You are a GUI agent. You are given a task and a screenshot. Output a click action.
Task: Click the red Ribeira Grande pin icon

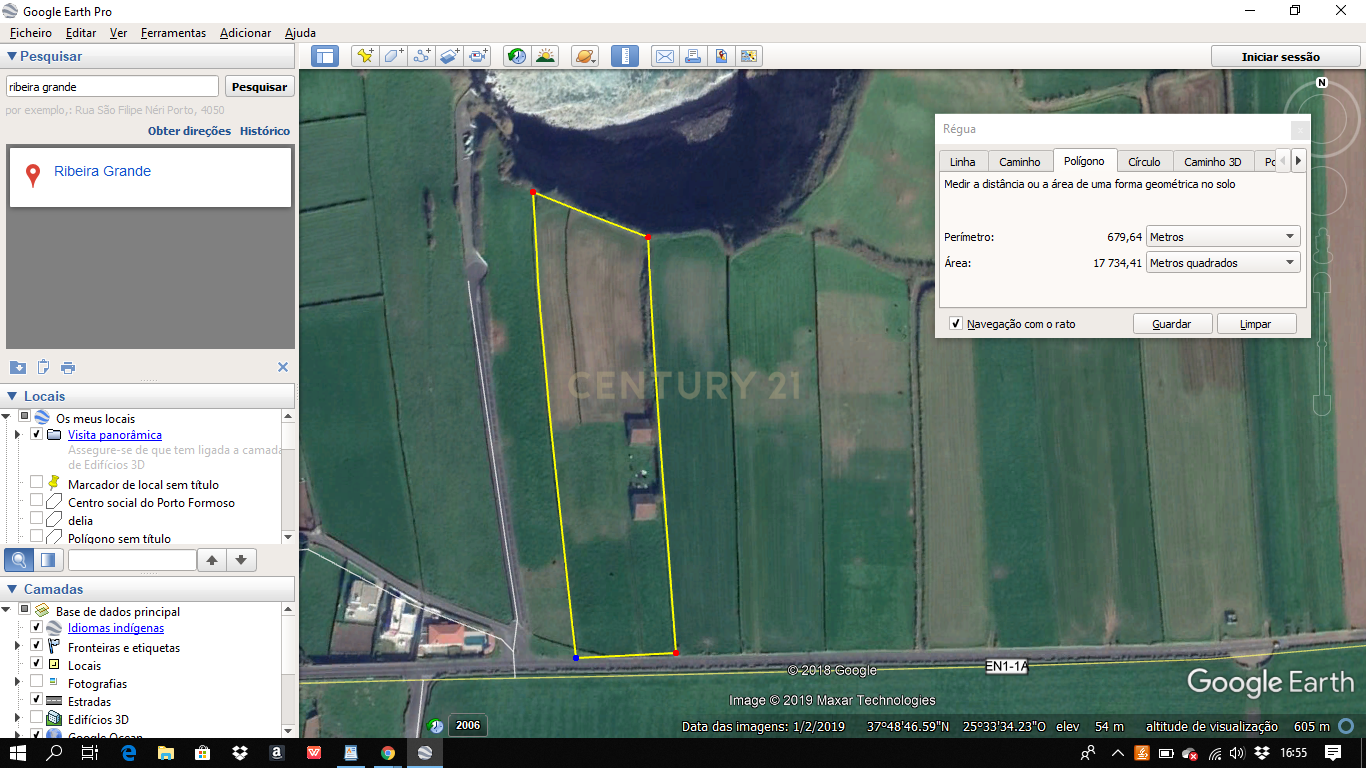[x=33, y=176]
